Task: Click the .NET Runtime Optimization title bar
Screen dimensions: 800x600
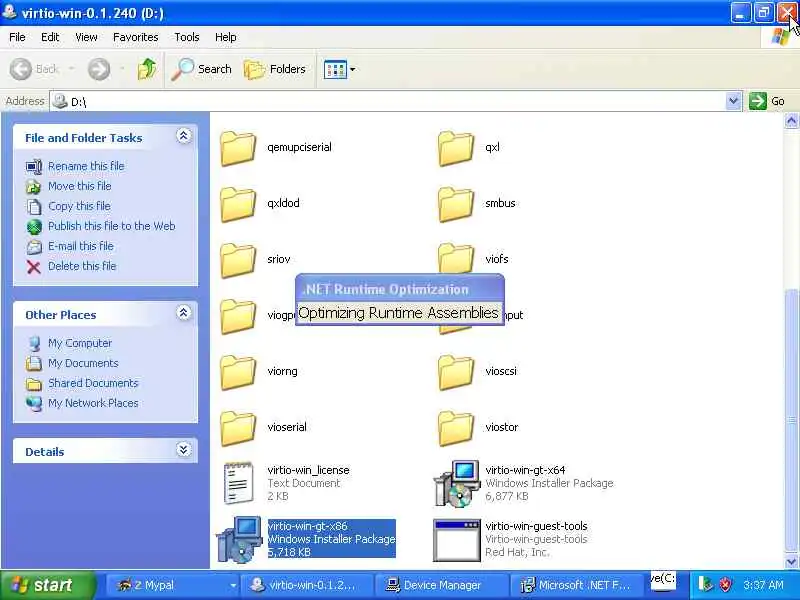Action: 399,289
